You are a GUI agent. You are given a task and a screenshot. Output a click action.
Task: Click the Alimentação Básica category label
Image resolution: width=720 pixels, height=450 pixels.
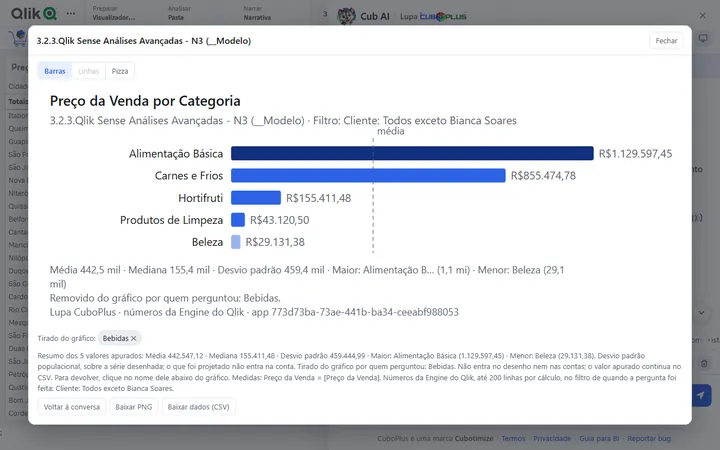pos(176,154)
